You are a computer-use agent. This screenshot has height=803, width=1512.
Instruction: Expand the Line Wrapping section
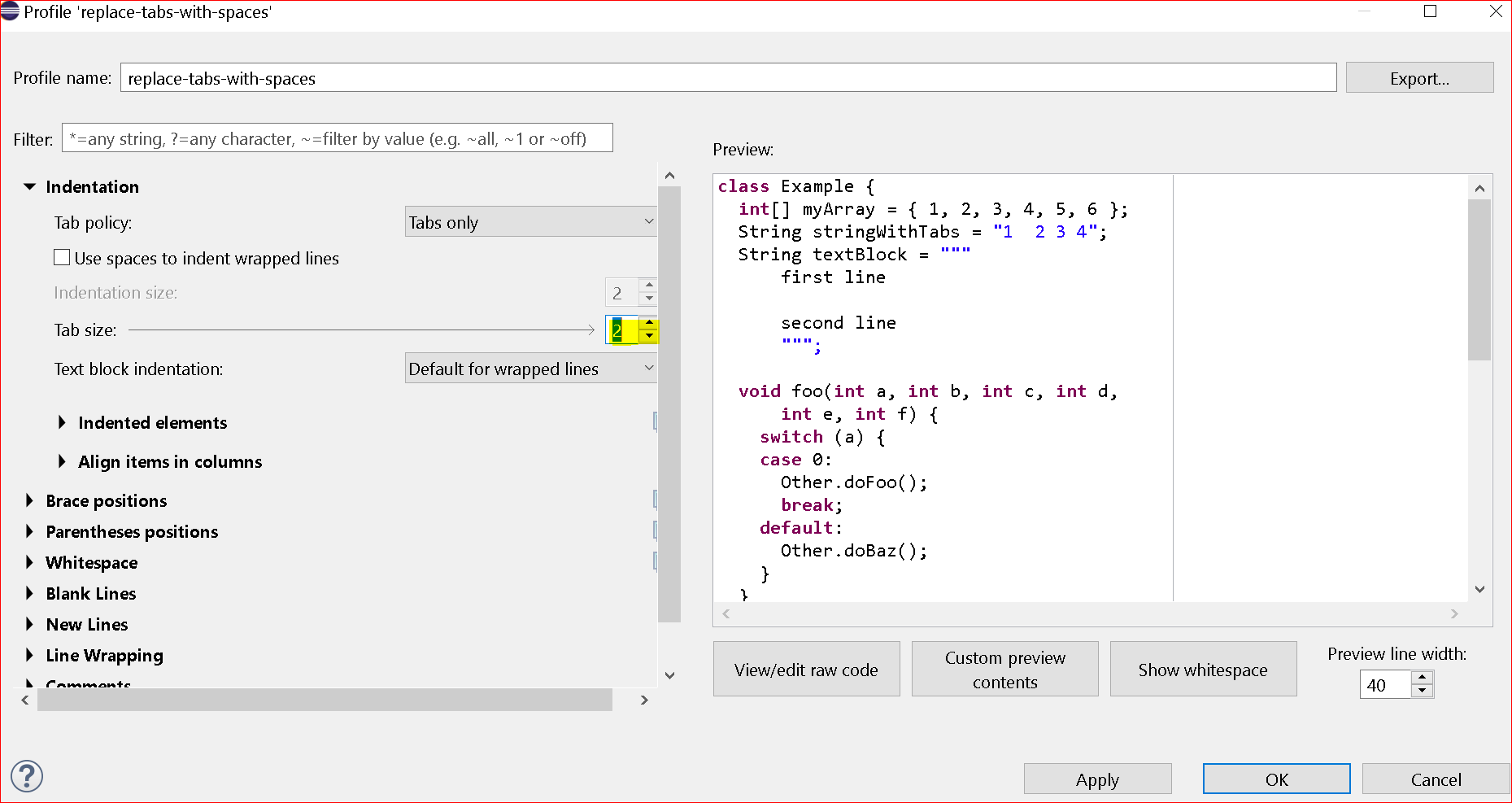[x=30, y=655]
